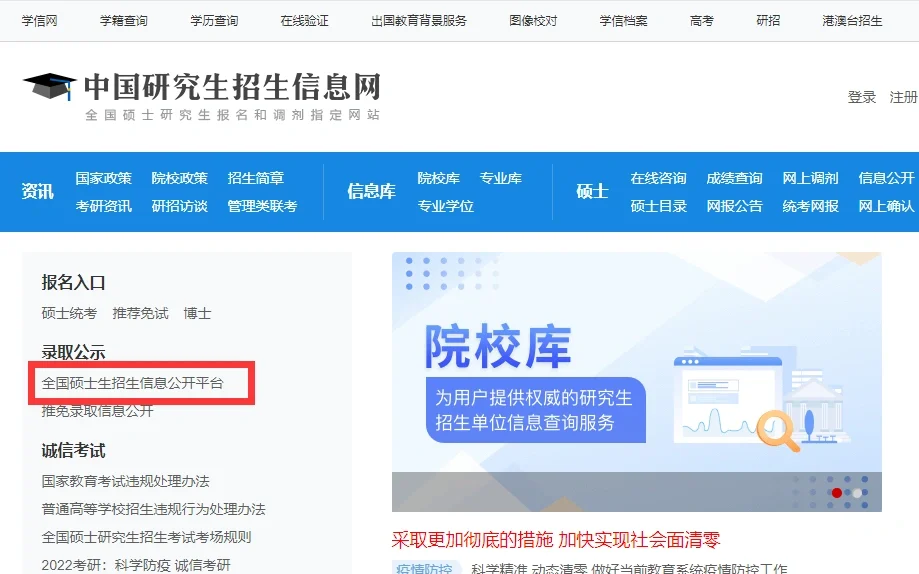The height and width of the screenshot is (574, 919).
Task: Open 推免录取信息公开 link
Action: pos(97,411)
